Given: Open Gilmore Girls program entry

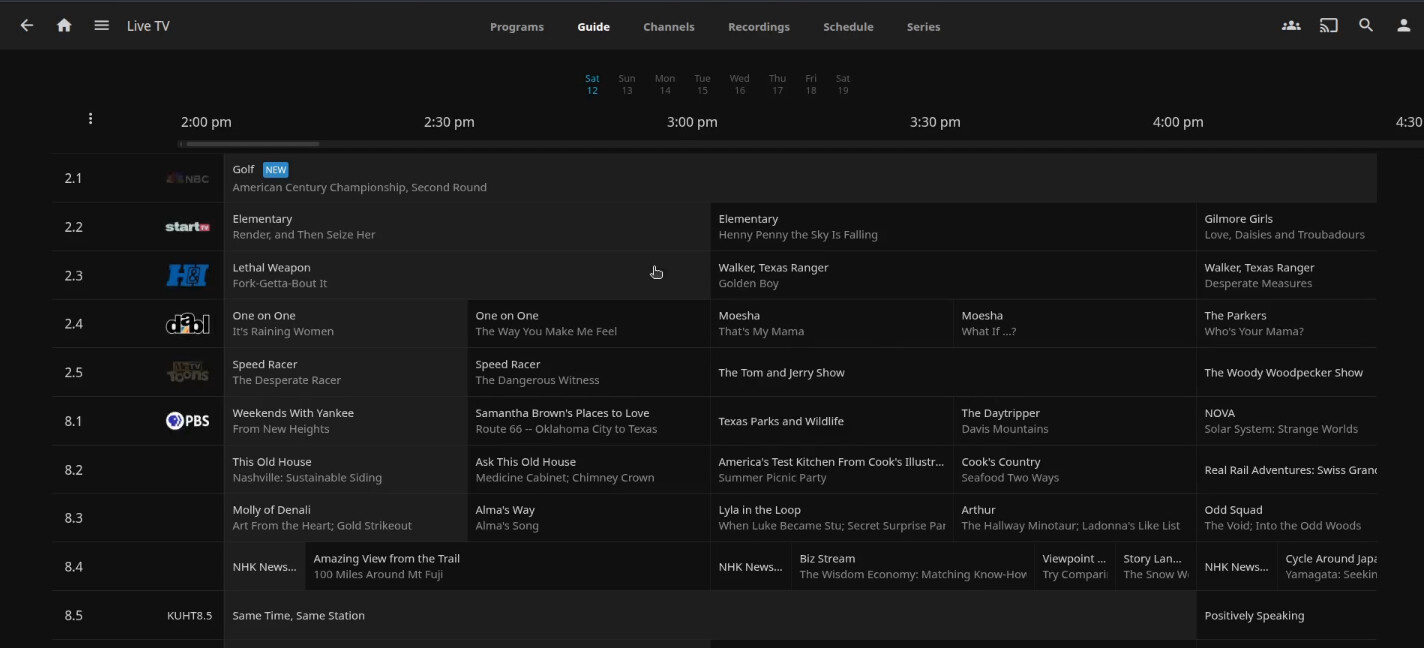Looking at the screenshot, I should click(x=1287, y=227).
